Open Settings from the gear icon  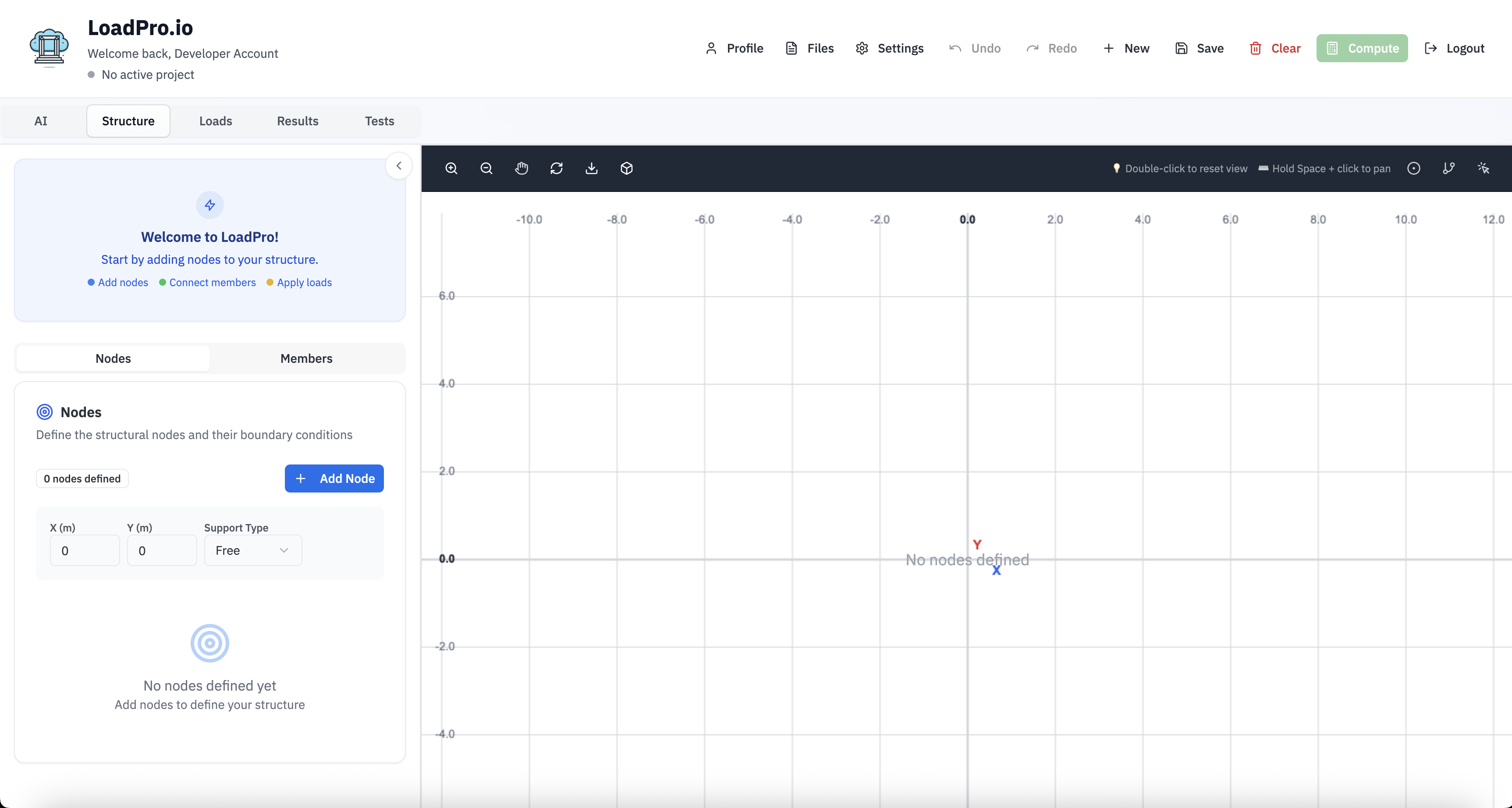862,48
